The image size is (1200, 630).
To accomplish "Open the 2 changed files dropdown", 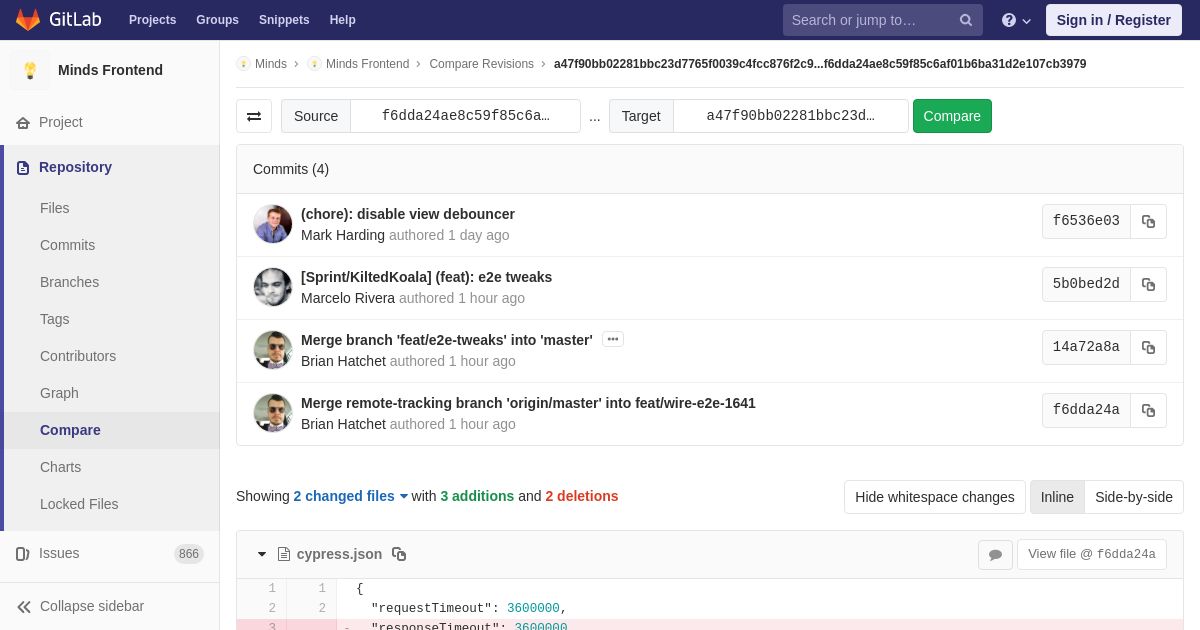I will pos(351,496).
